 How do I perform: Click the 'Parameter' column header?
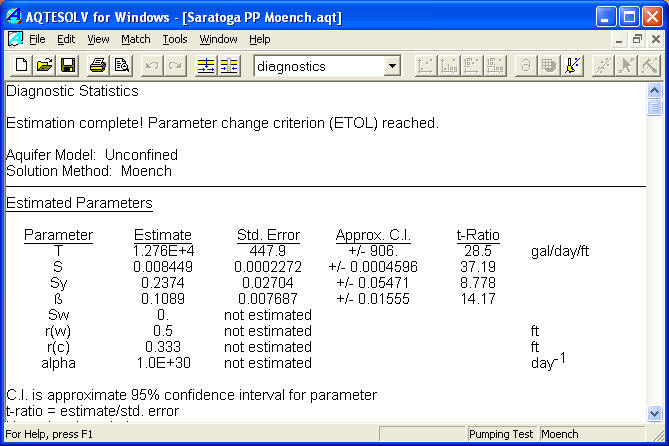point(58,235)
